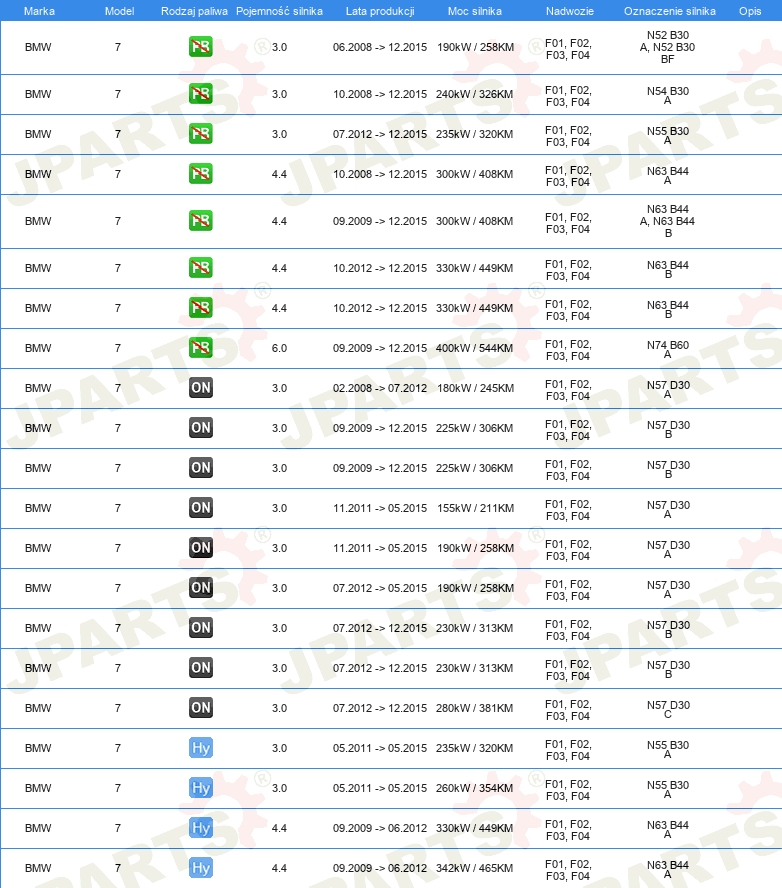Select the PB icon in the 6.0 400kW / 544KM row
This screenshot has width=782, height=888.
tap(200, 348)
